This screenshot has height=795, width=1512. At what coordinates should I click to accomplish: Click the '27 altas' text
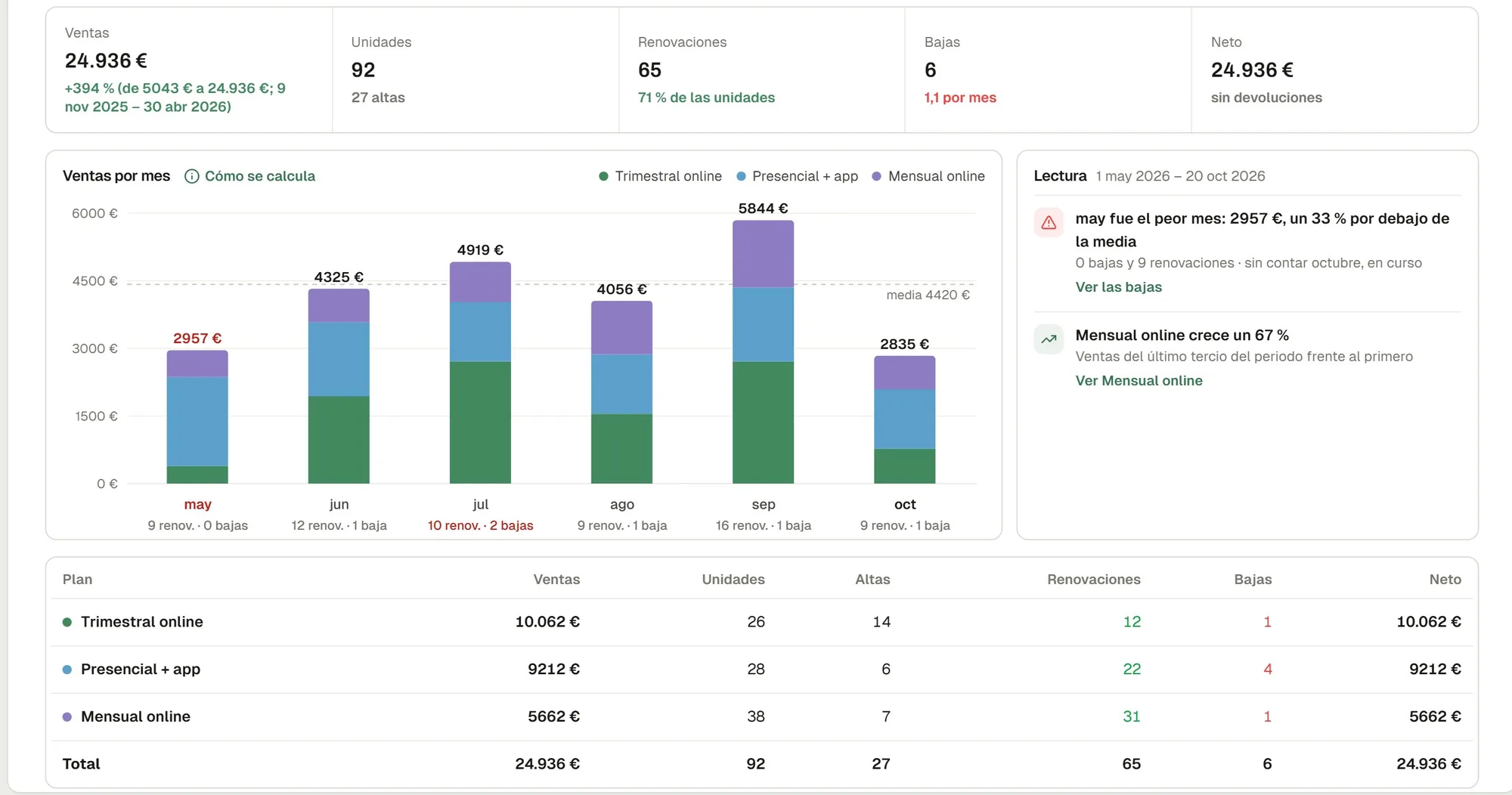pyautogui.click(x=378, y=97)
